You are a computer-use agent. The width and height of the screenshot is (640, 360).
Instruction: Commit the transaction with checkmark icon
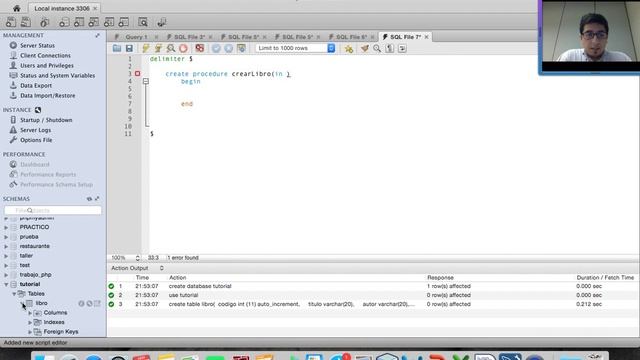point(216,48)
